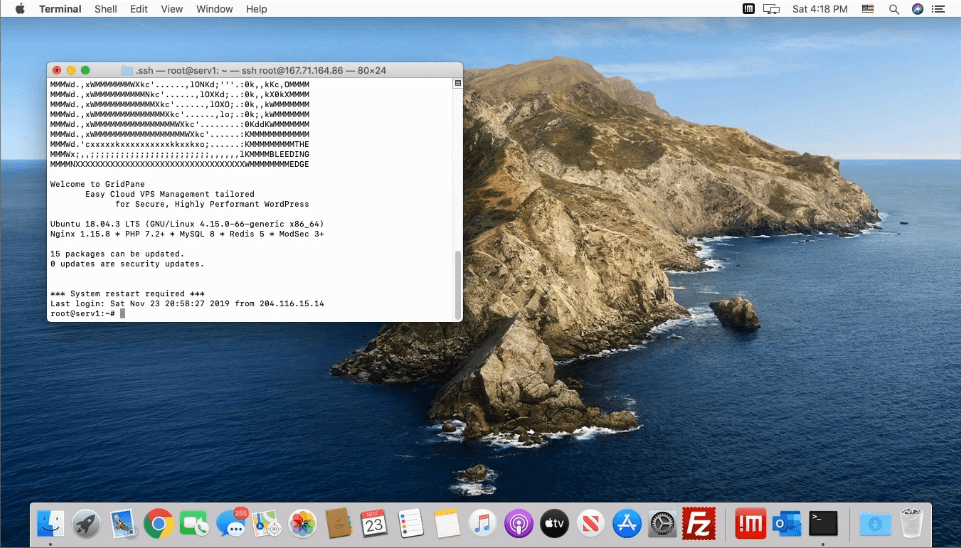Zoom Terminal window with green button
The height and width of the screenshot is (548, 961).
(85, 70)
